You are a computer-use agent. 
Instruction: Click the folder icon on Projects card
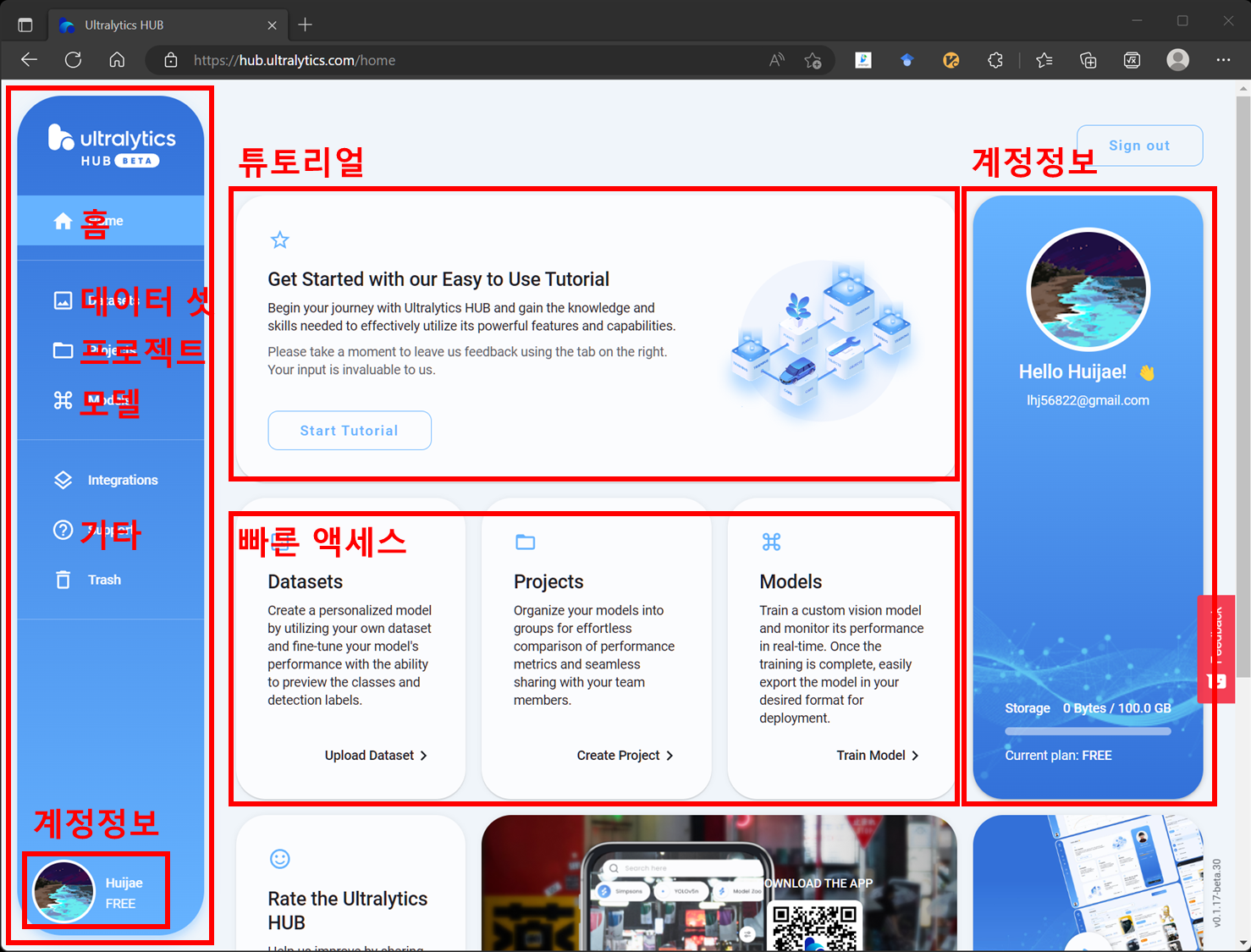click(526, 542)
